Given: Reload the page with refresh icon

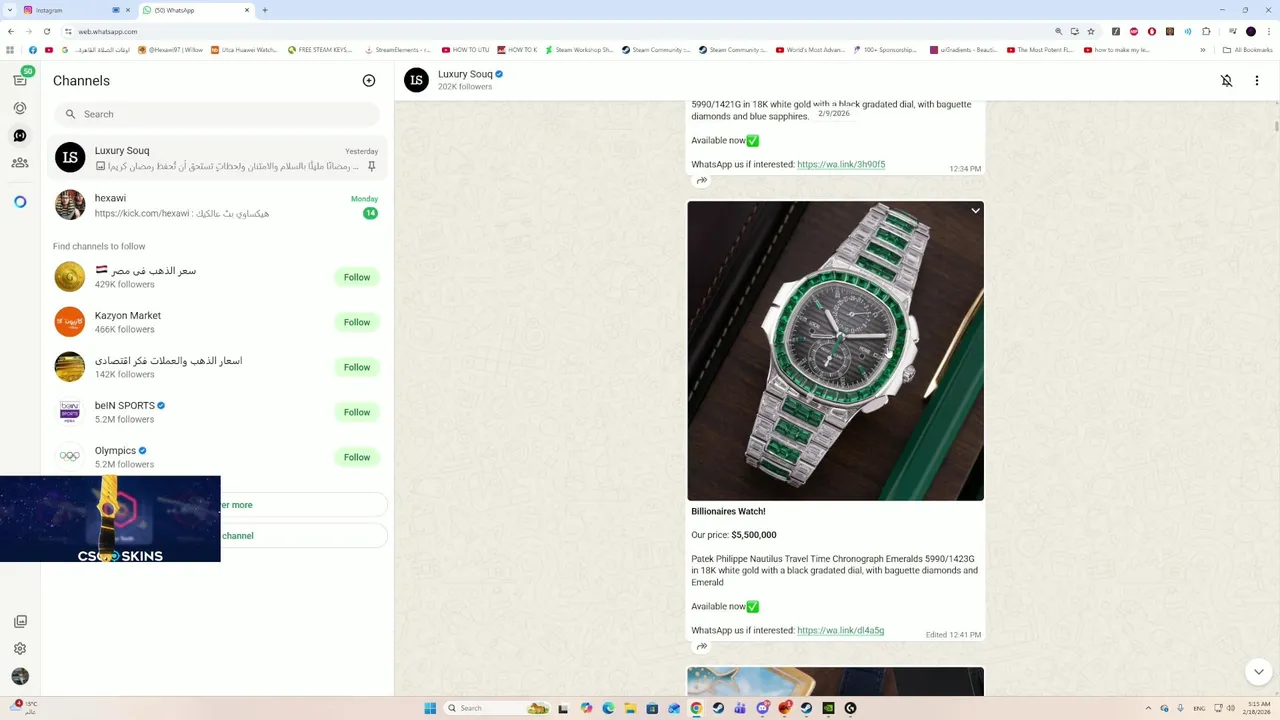Looking at the screenshot, I should point(47,31).
